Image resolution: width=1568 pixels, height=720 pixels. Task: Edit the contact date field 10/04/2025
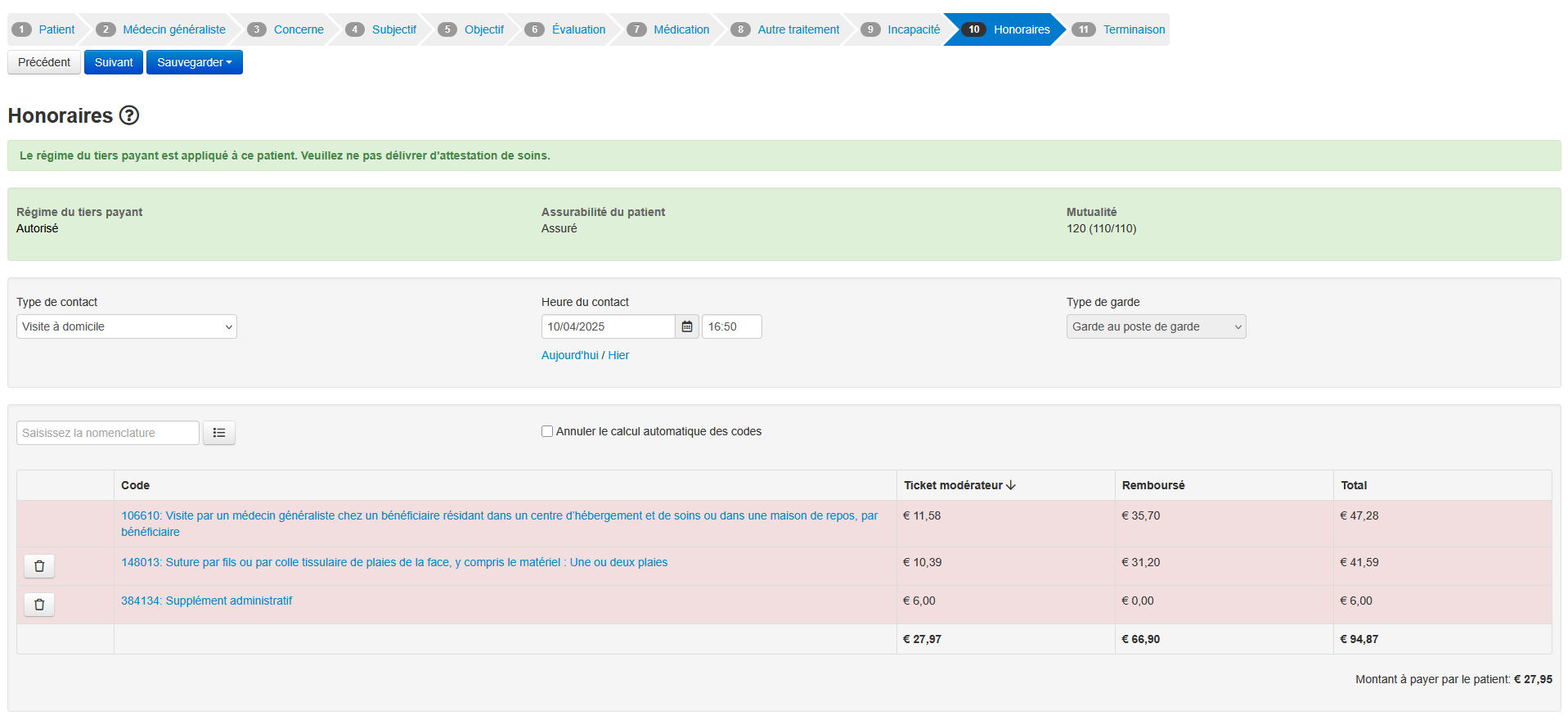pyautogui.click(x=609, y=326)
